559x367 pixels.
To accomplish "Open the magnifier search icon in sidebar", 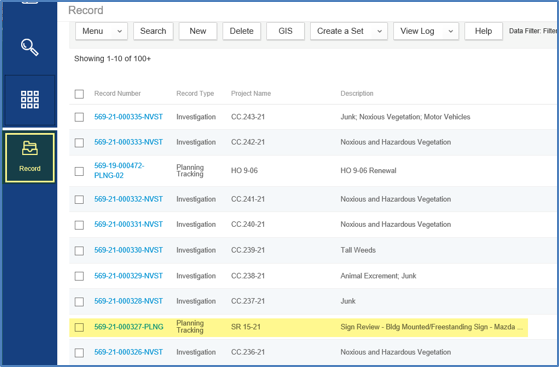I will tap(30, 47).
